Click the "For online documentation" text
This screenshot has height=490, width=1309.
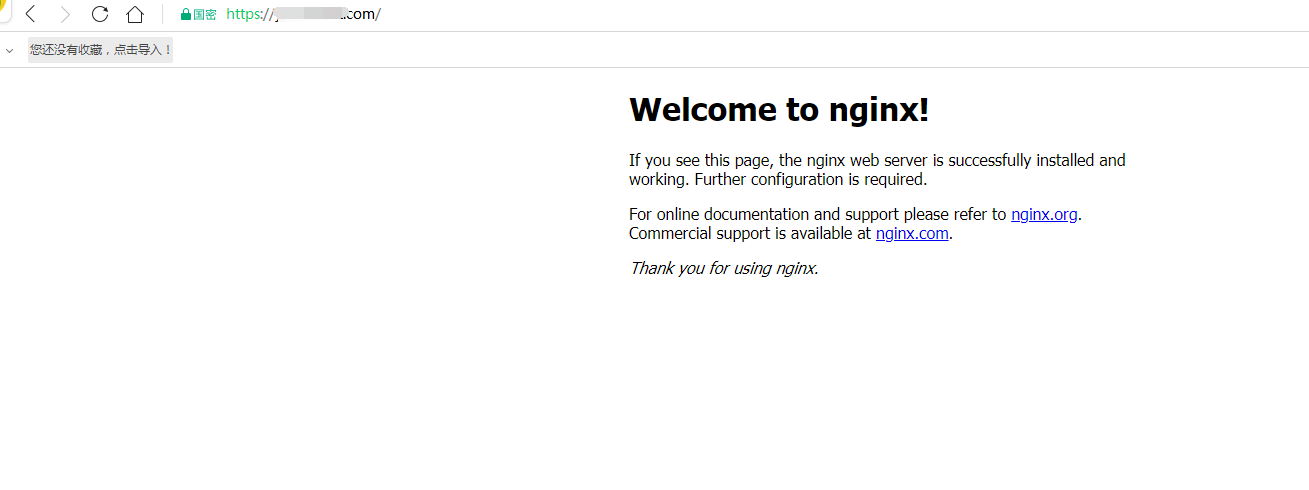[x=817, y=214]
